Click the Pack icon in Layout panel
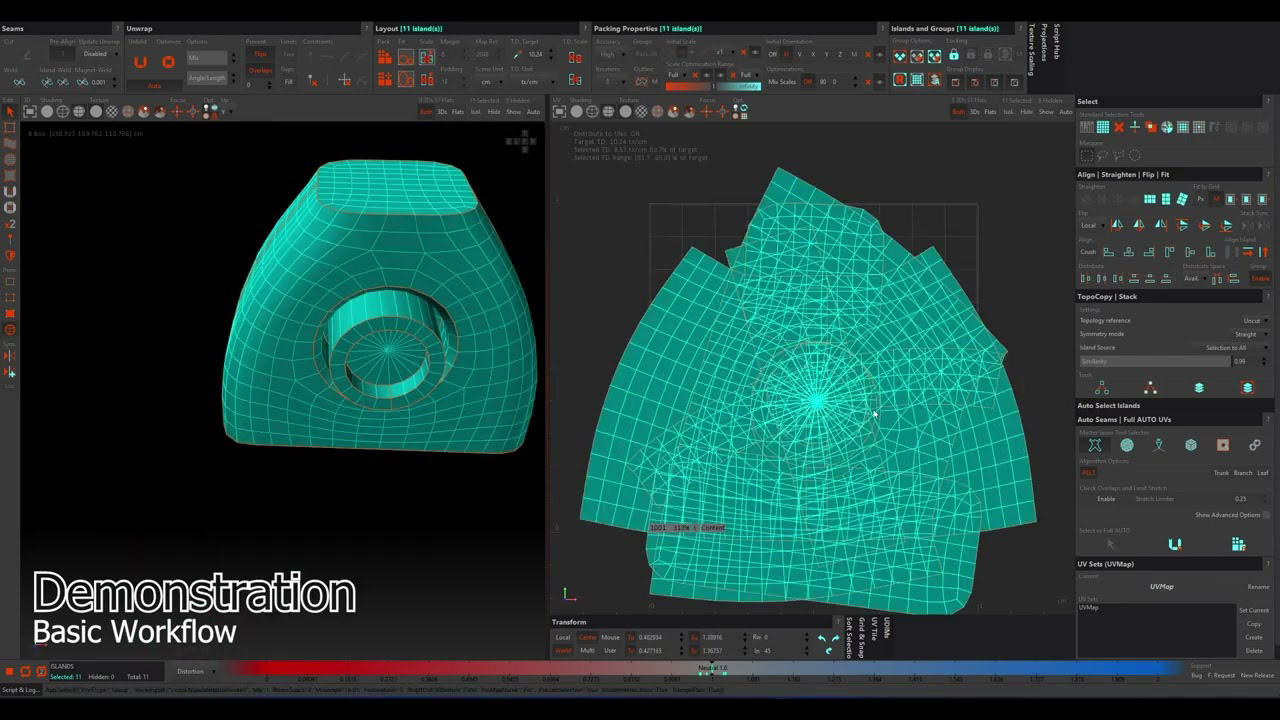 385,56
